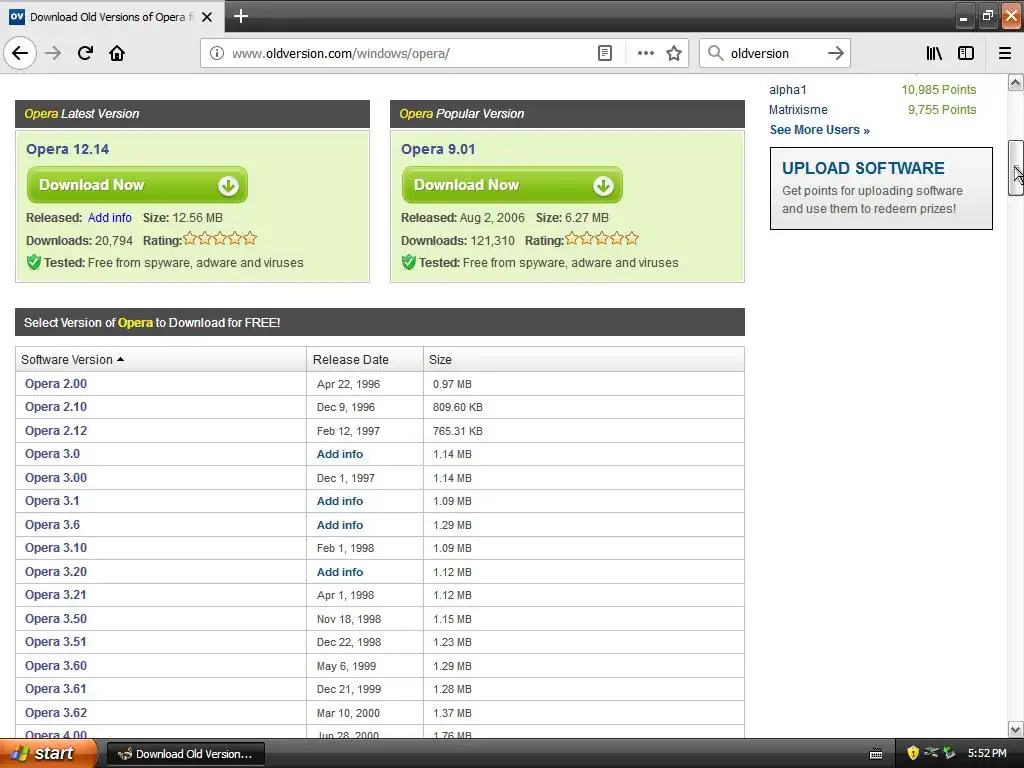1024x768 pixels.
Task: Click the page scrollbar down arrow
Action: (1016, 729)
